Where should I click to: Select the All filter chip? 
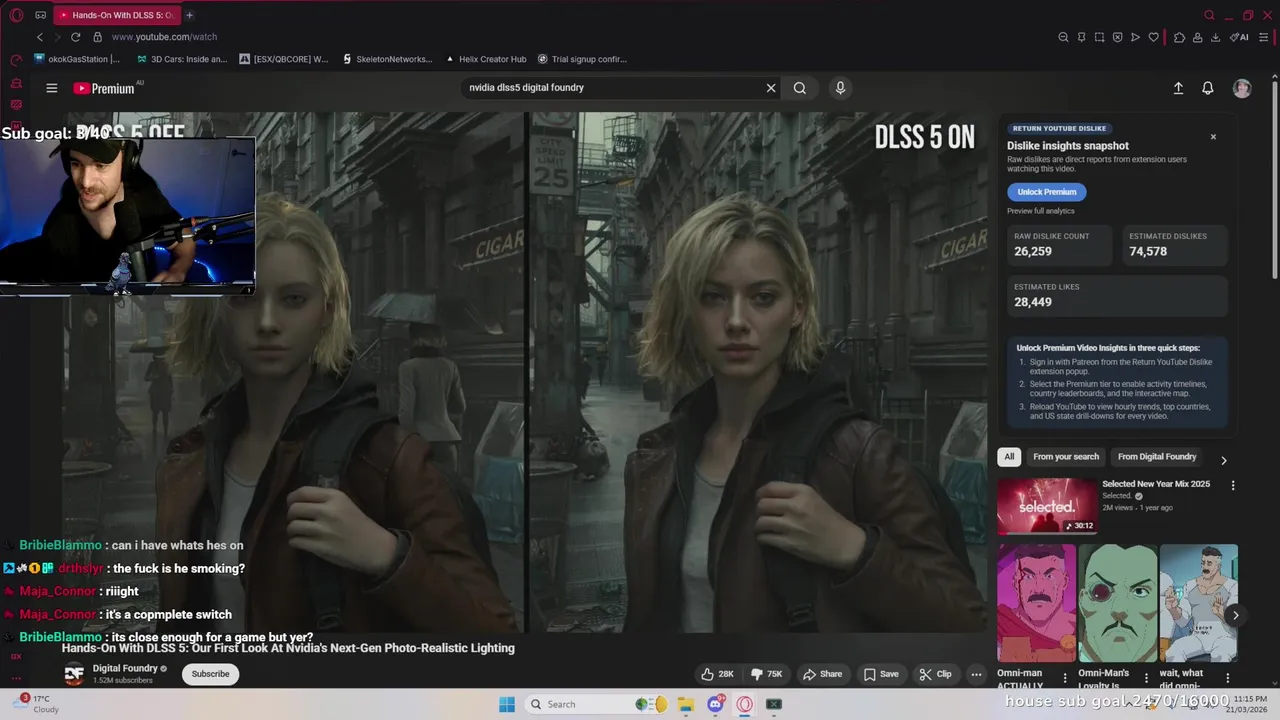(x=1009, y=457)
